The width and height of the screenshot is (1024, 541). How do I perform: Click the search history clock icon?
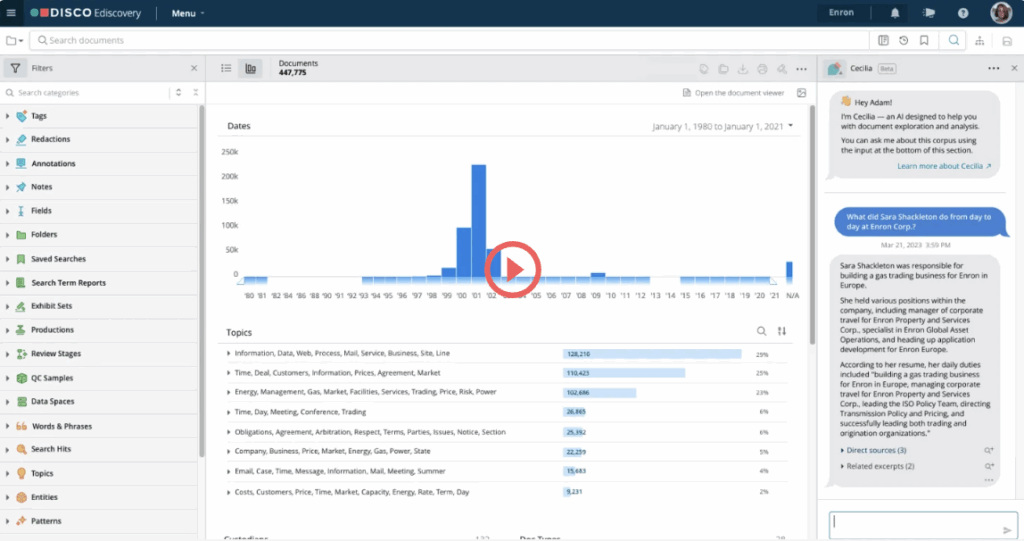point(903,41)
